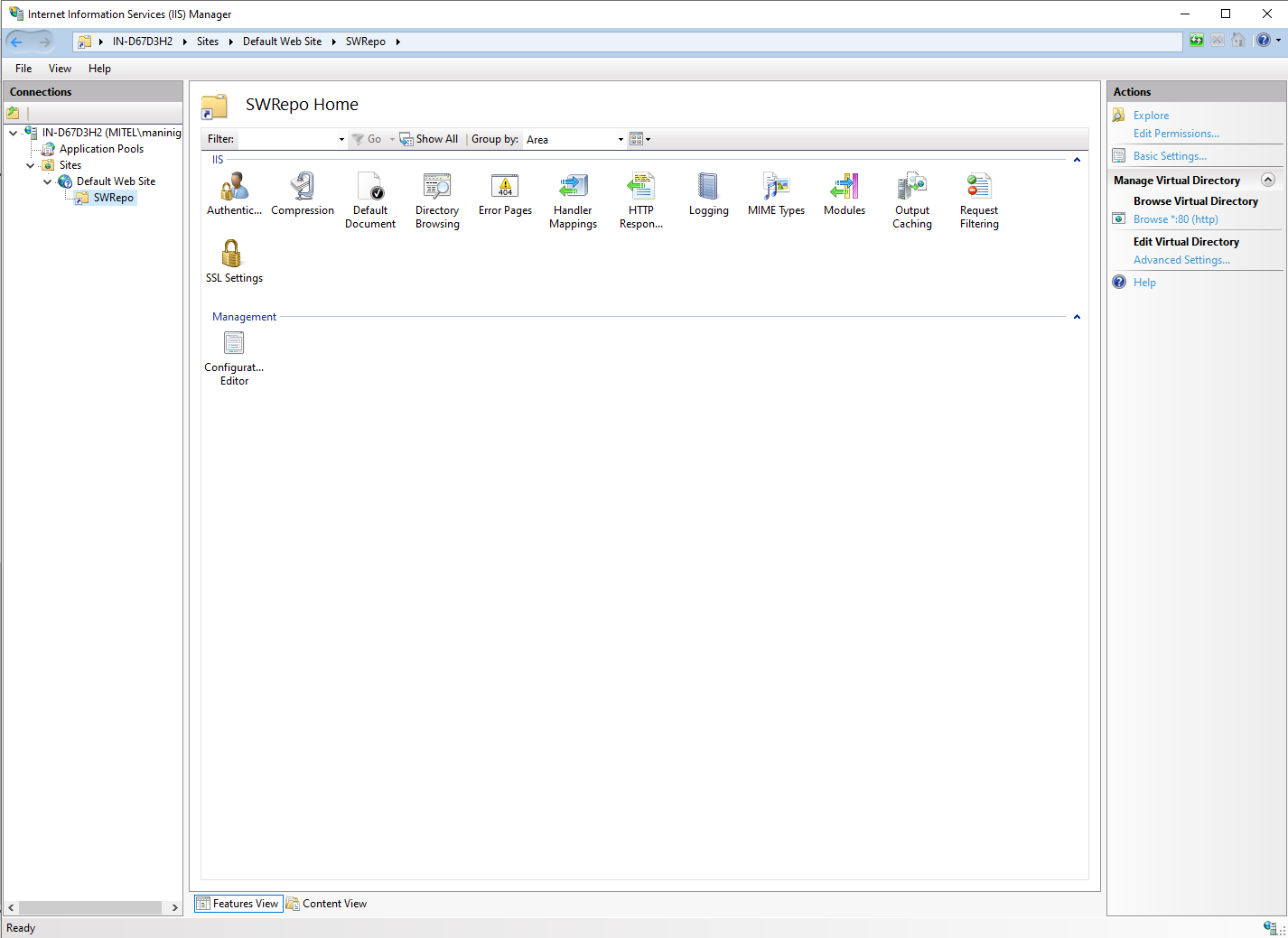Viewport: 1288px width, 938px height.
Task: Click Sites in the address breadcrumb
Action: point(208,42)
